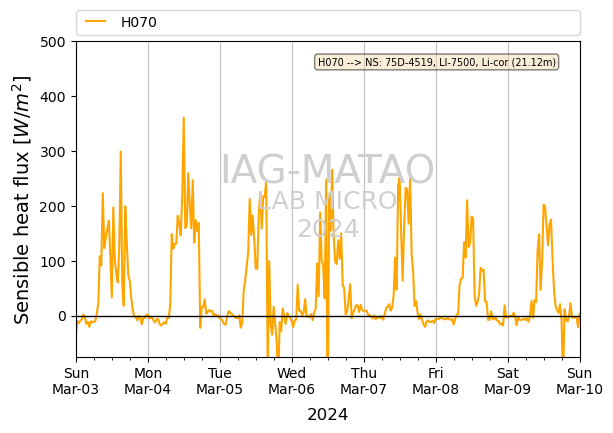Click the Sensible heat flux axis title
The width and height of the screenshot is (613, 433).
point(22,199)
